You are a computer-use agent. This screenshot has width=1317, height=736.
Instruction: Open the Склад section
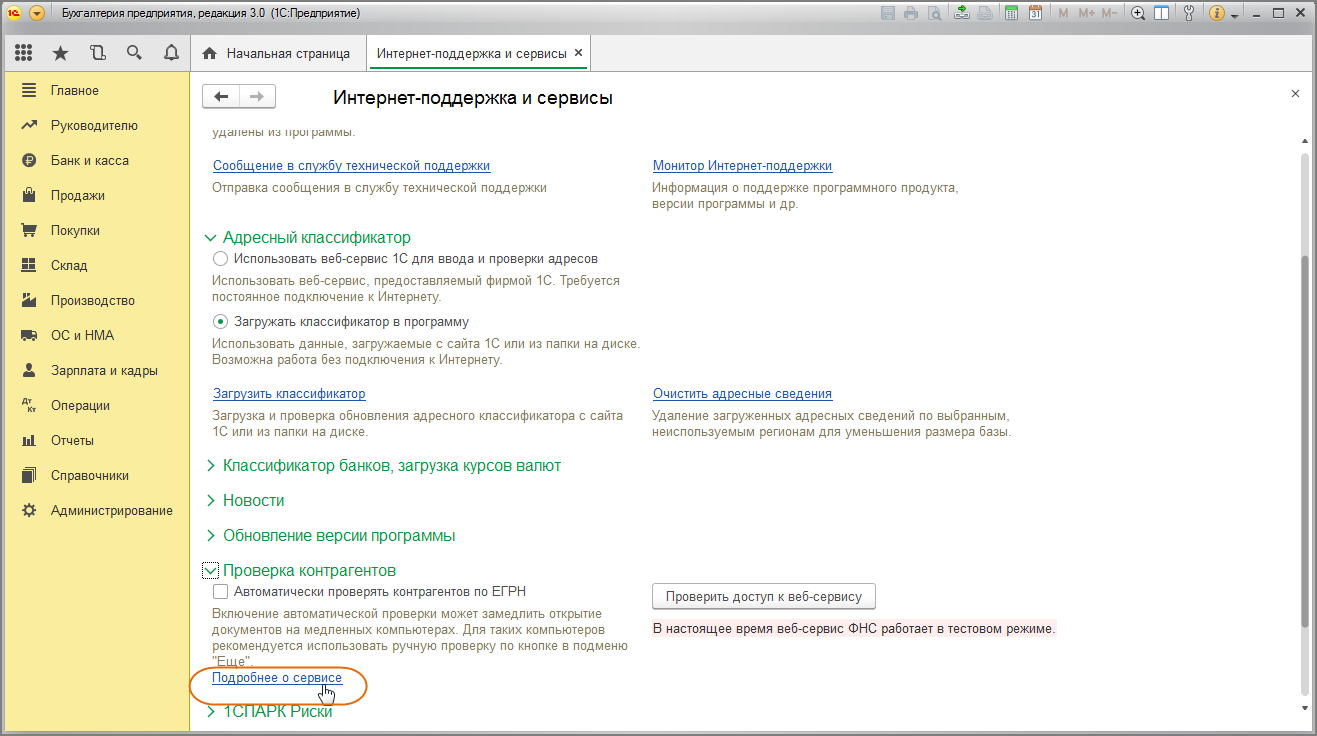(69, 265)
